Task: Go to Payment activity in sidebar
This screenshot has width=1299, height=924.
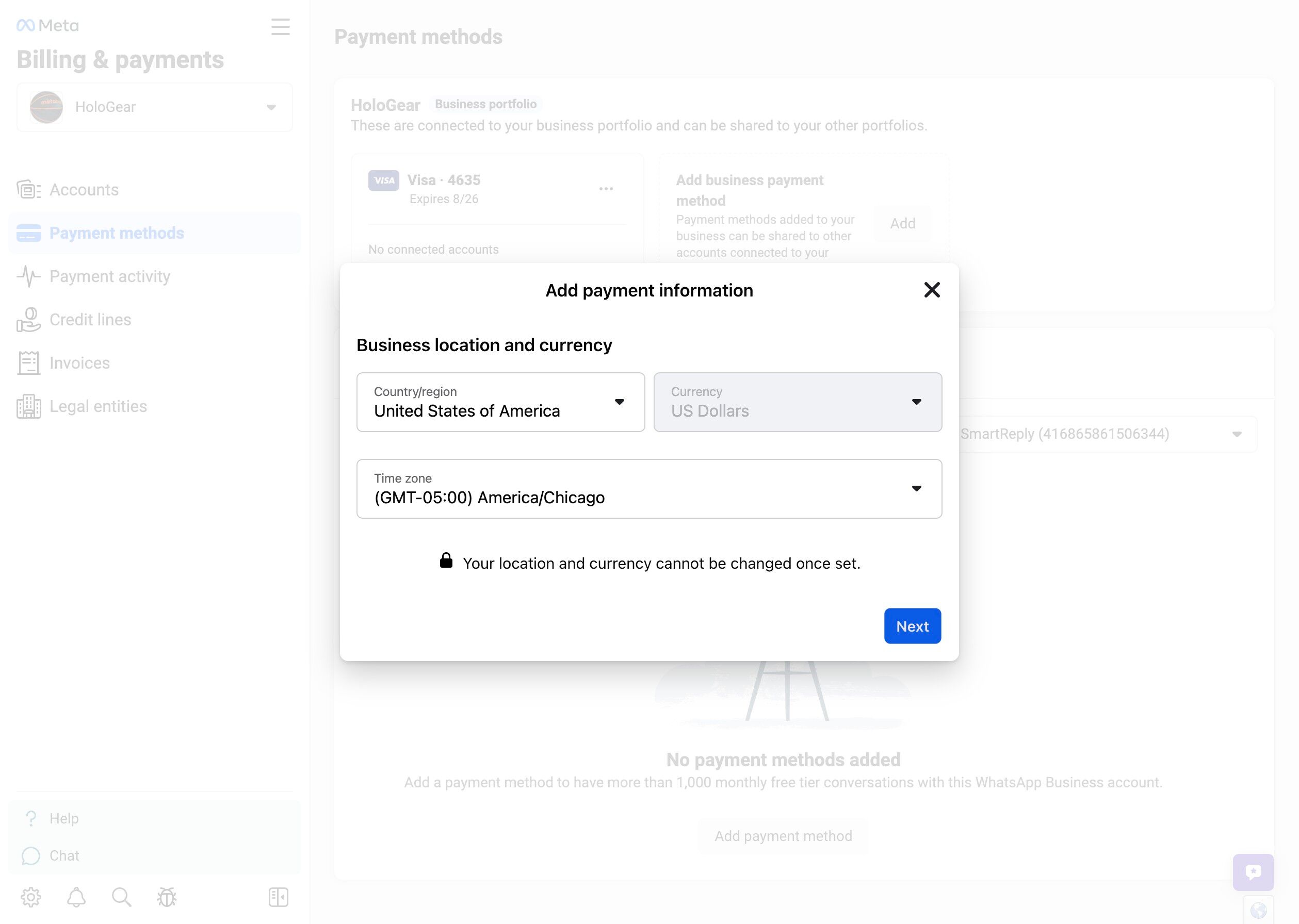Action: coord(109,276)
